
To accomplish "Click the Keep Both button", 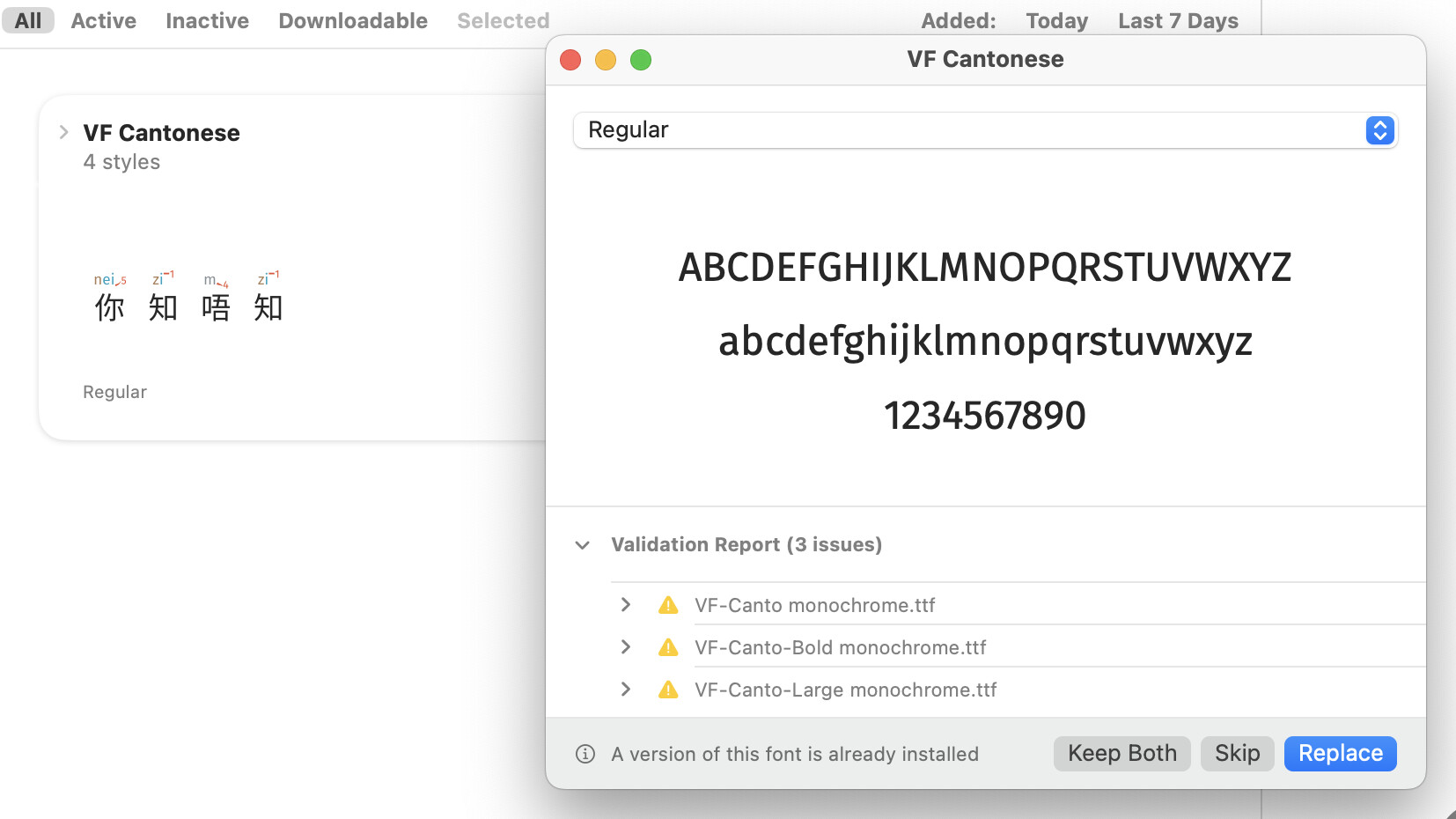I will tap(1121, 754).
